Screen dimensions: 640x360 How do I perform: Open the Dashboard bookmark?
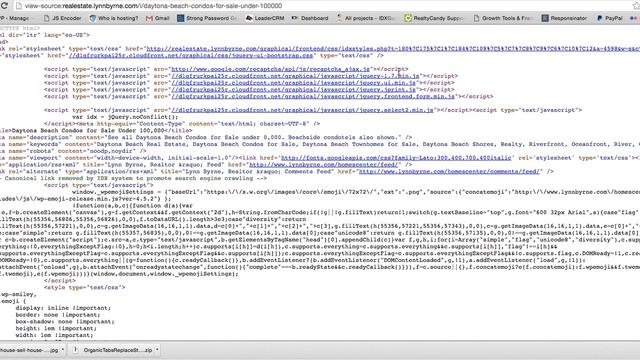coord(310,18)
